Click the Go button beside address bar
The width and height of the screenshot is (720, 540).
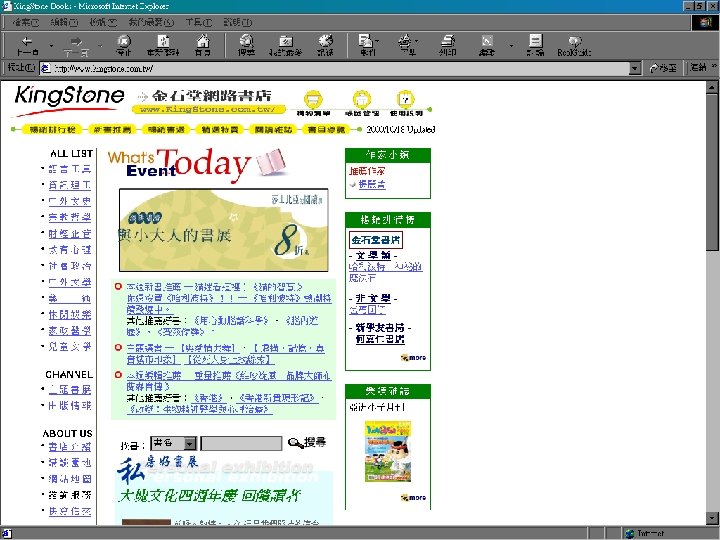coord(664,68)
